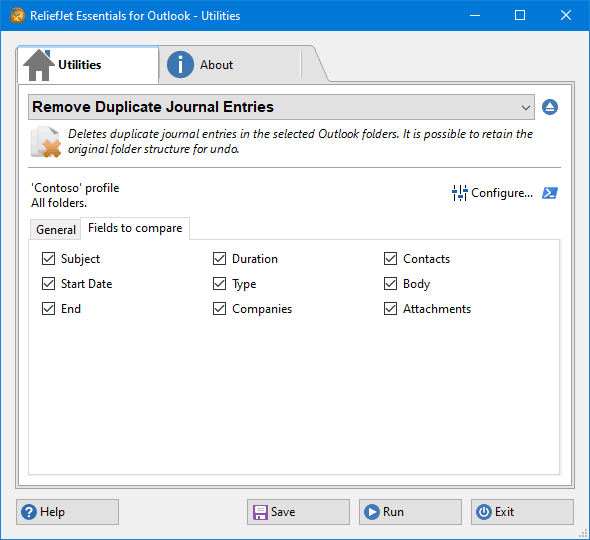Screen dimensions: 590x540
Task: Click the eject-style icon beside utility dropdown
Action: pyautogui.click(x=550, y=107)
